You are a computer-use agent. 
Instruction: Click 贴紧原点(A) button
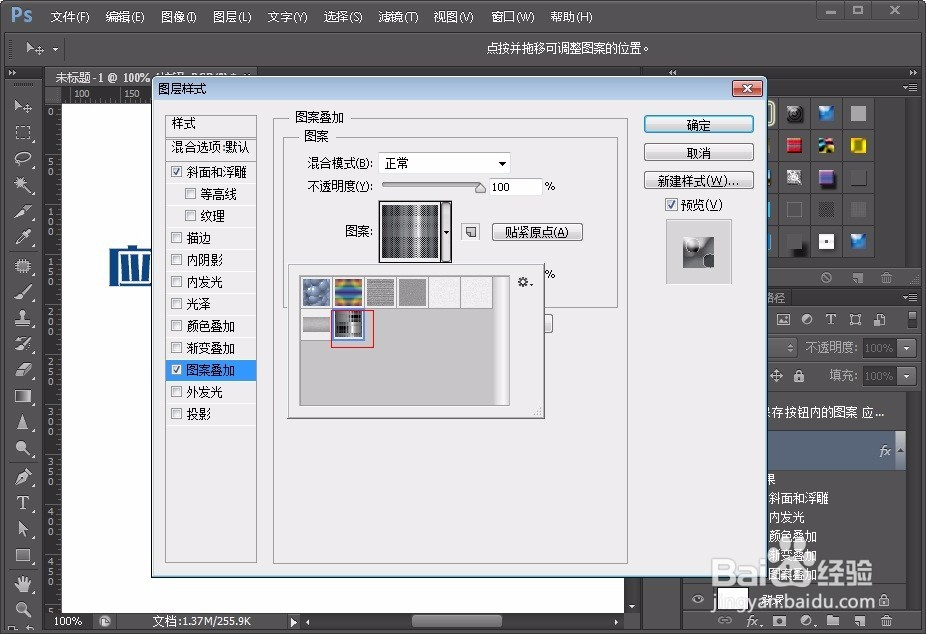537,232
